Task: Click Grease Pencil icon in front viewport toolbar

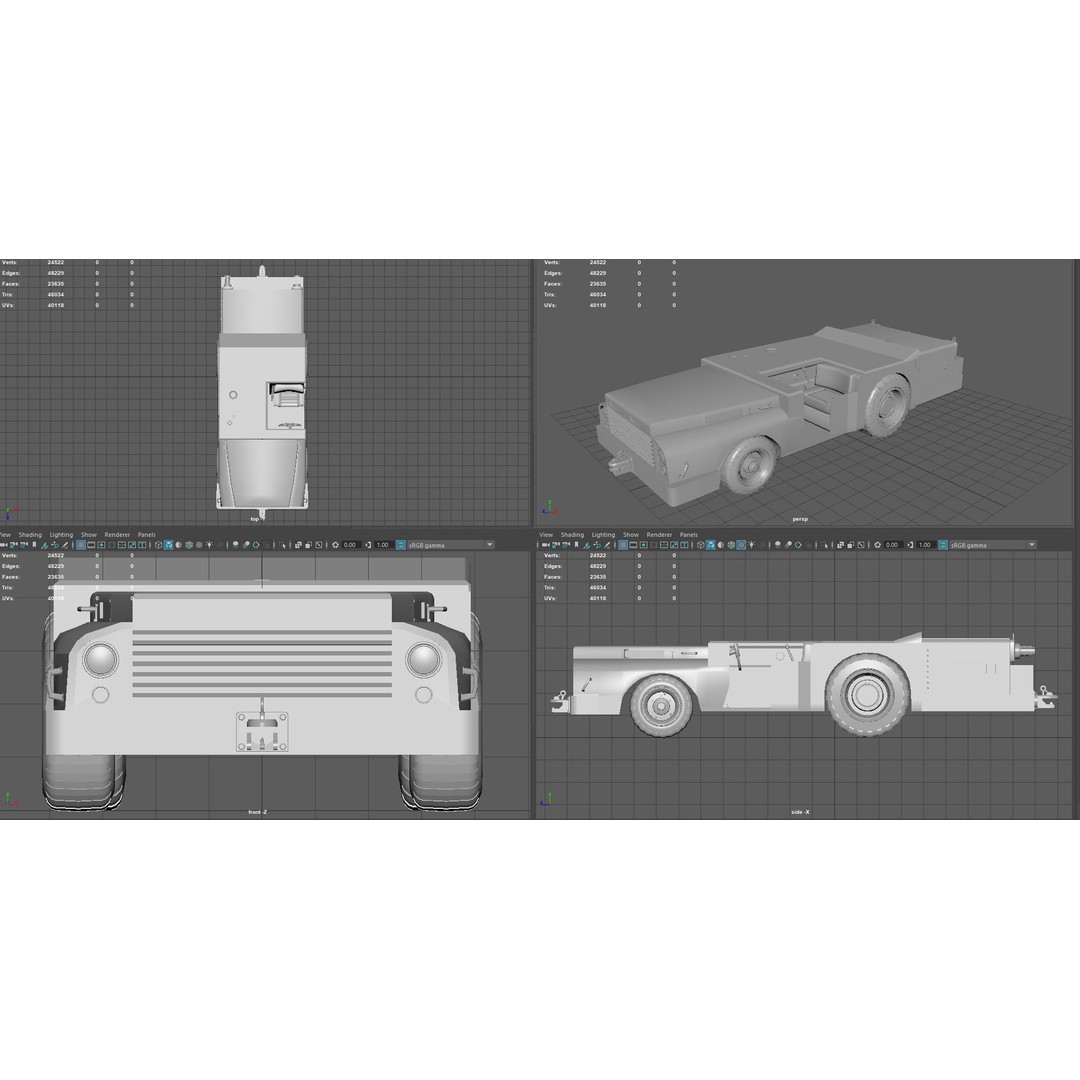Action: (65, 545)
